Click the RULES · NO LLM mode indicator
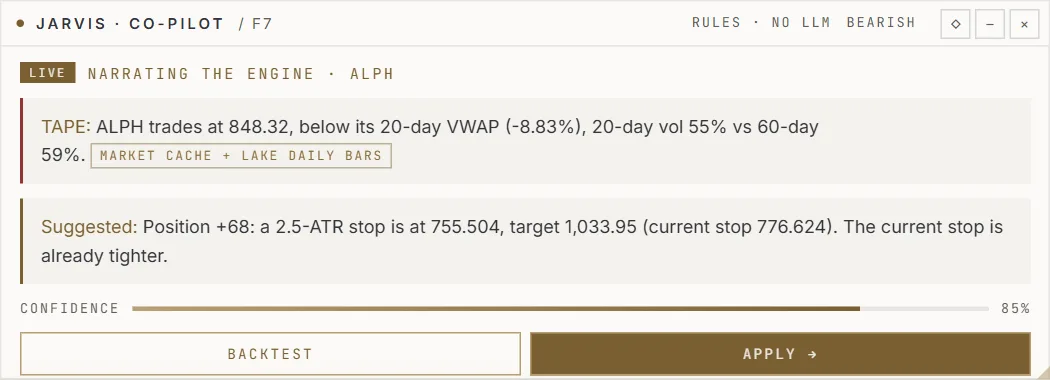Image resolution: width=1050 pixels, height=380 pixels. [x=761, y=23]
